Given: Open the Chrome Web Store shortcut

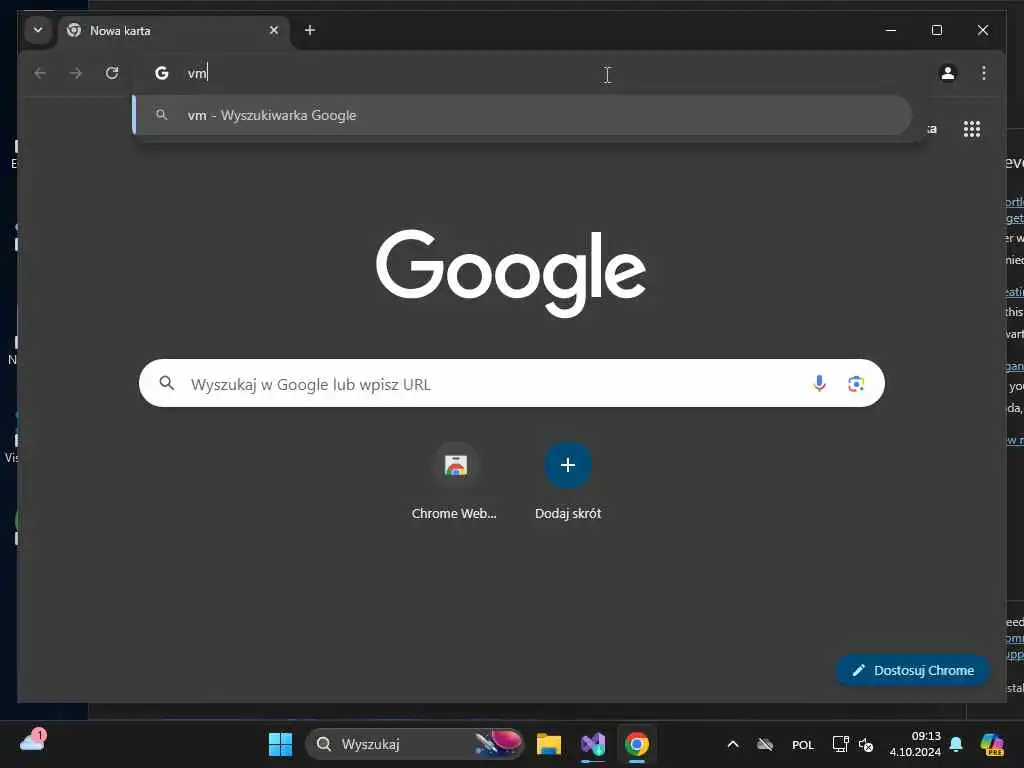Looking at the screenshot, I should 455,482.
